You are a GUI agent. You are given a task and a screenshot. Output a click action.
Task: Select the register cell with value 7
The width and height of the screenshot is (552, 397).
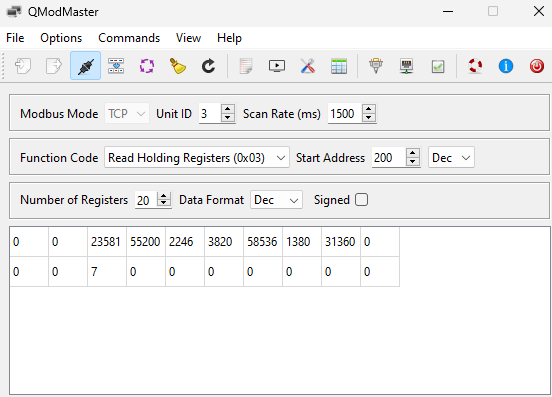pos(107,272)
